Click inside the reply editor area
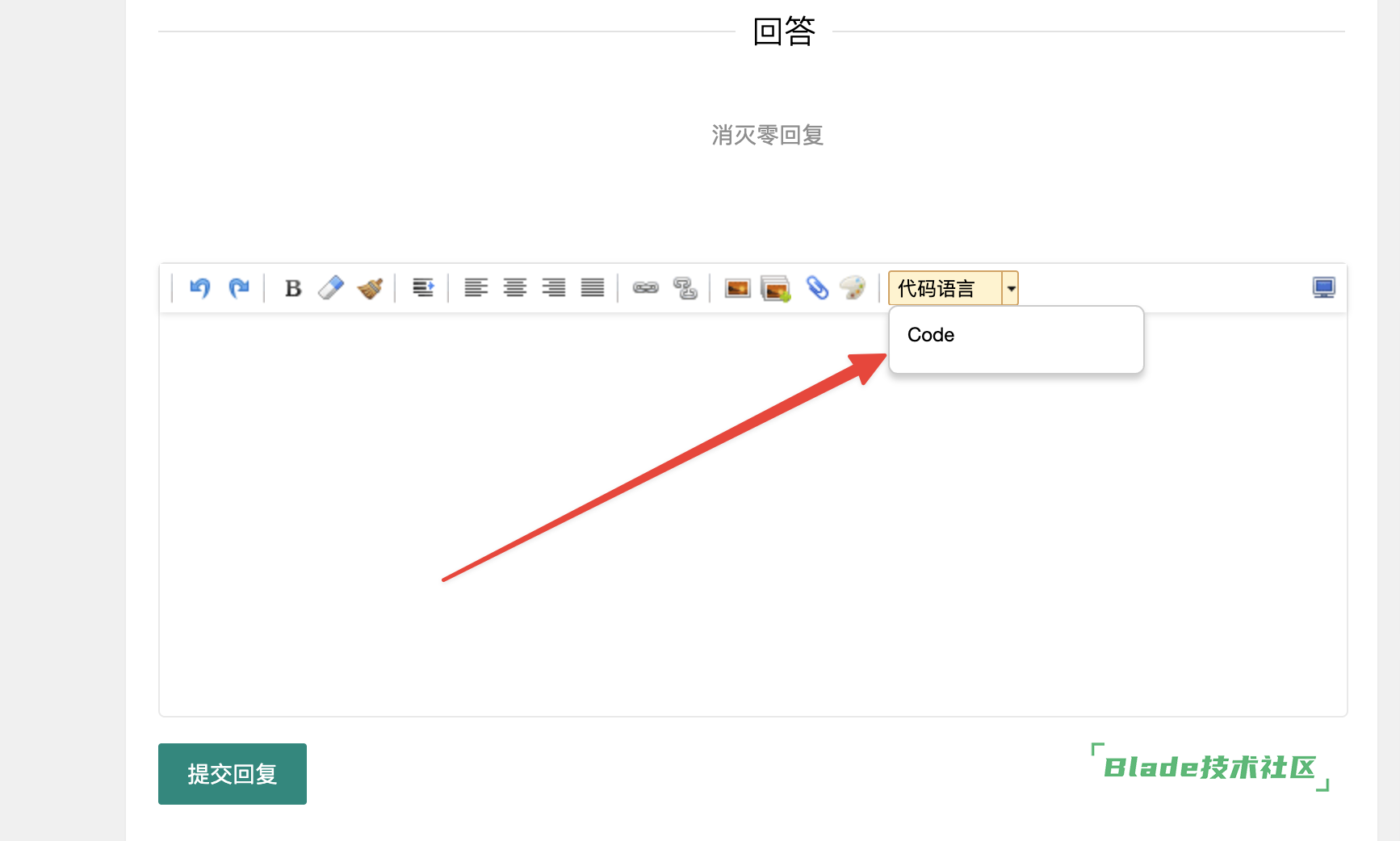Image resolution: width=1400 pixels, height=841 pixels. [752, 514]
